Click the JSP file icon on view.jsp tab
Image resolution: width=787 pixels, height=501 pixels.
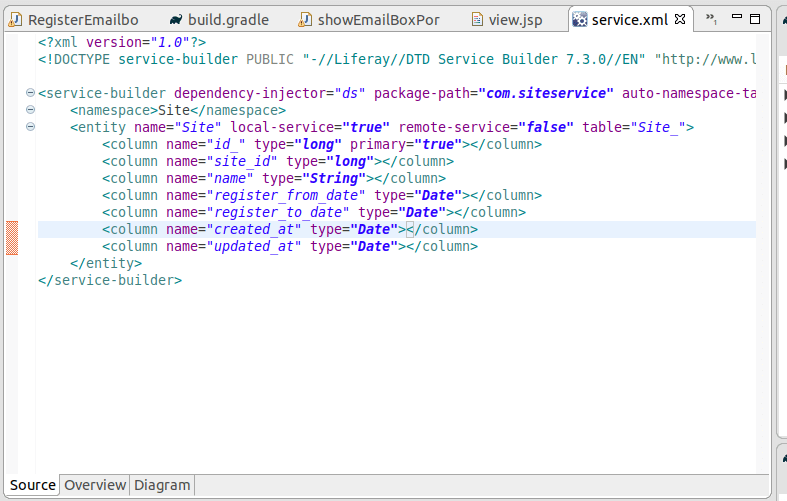(477, 20)
